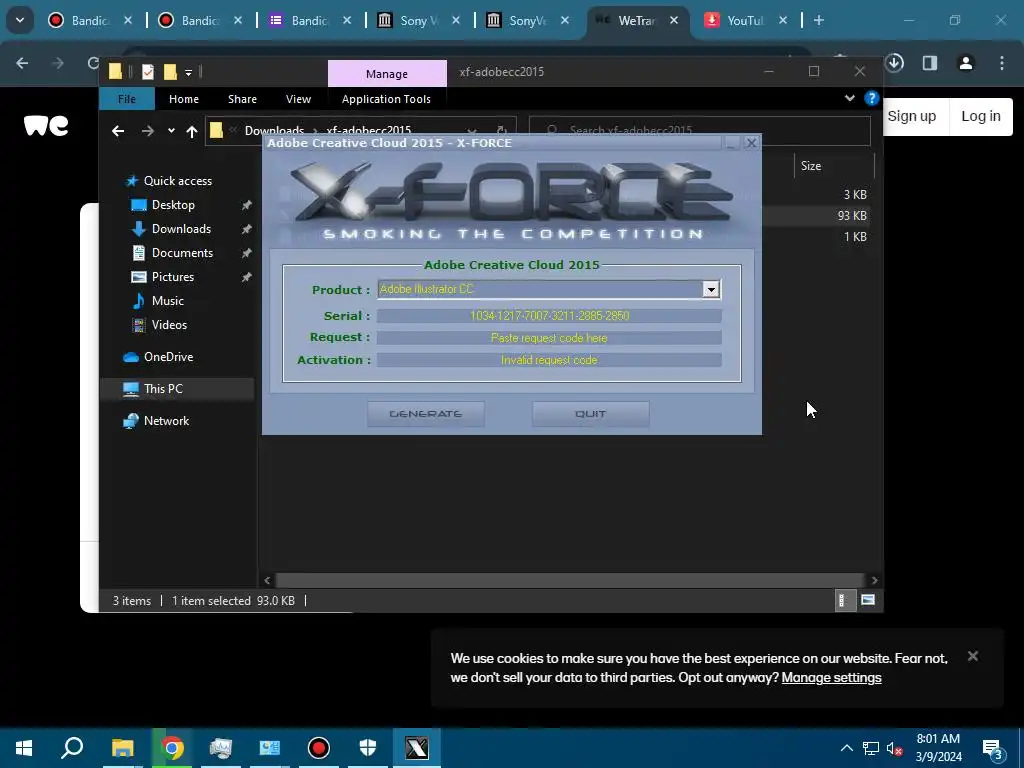Click New folder icon in Explorer title bar
The image size is (1024, 768).
click(170, 72)
